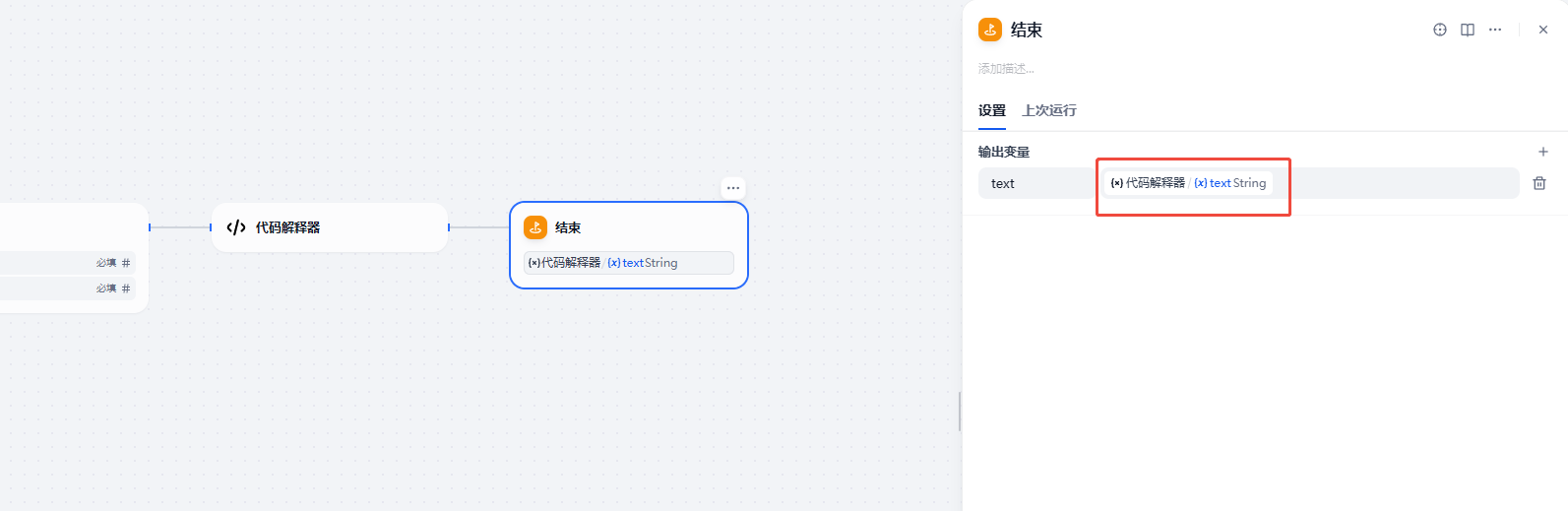Open the ellipsis menu above 结束 node
This screenshot has height=511, width=1568.
(733, 188)
